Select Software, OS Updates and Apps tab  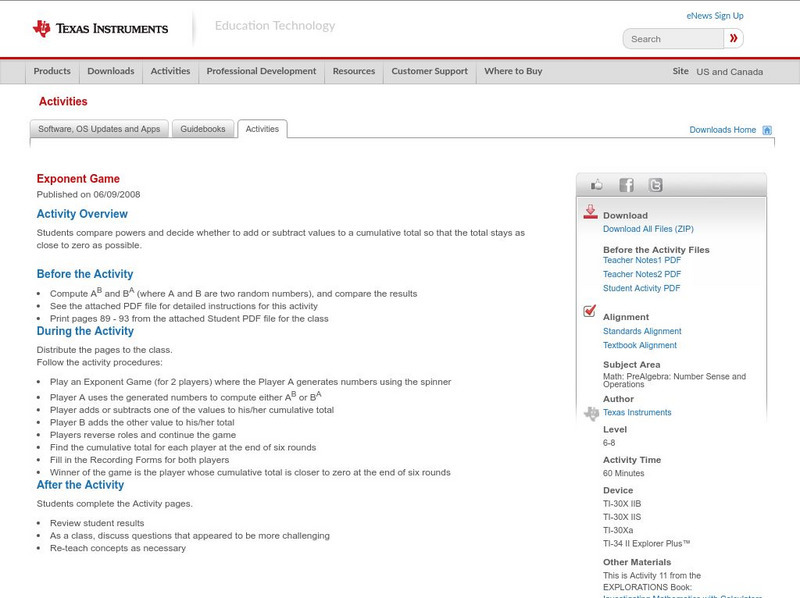coord(99,129)
